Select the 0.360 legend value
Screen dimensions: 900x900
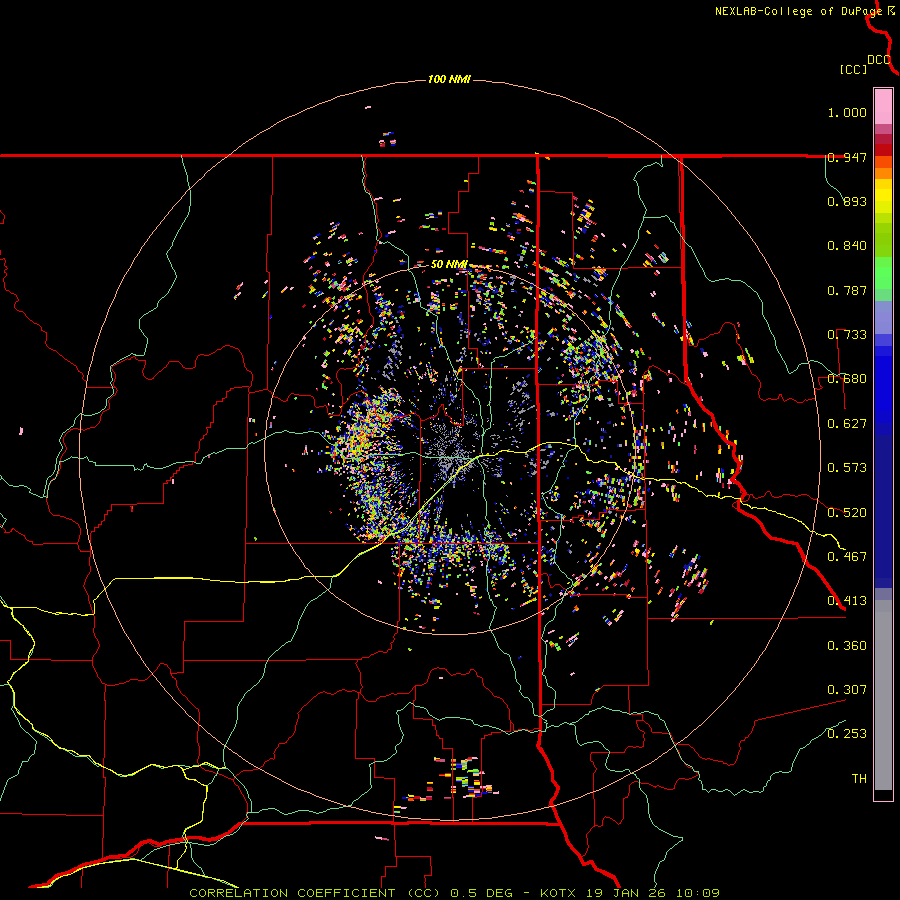847,646
